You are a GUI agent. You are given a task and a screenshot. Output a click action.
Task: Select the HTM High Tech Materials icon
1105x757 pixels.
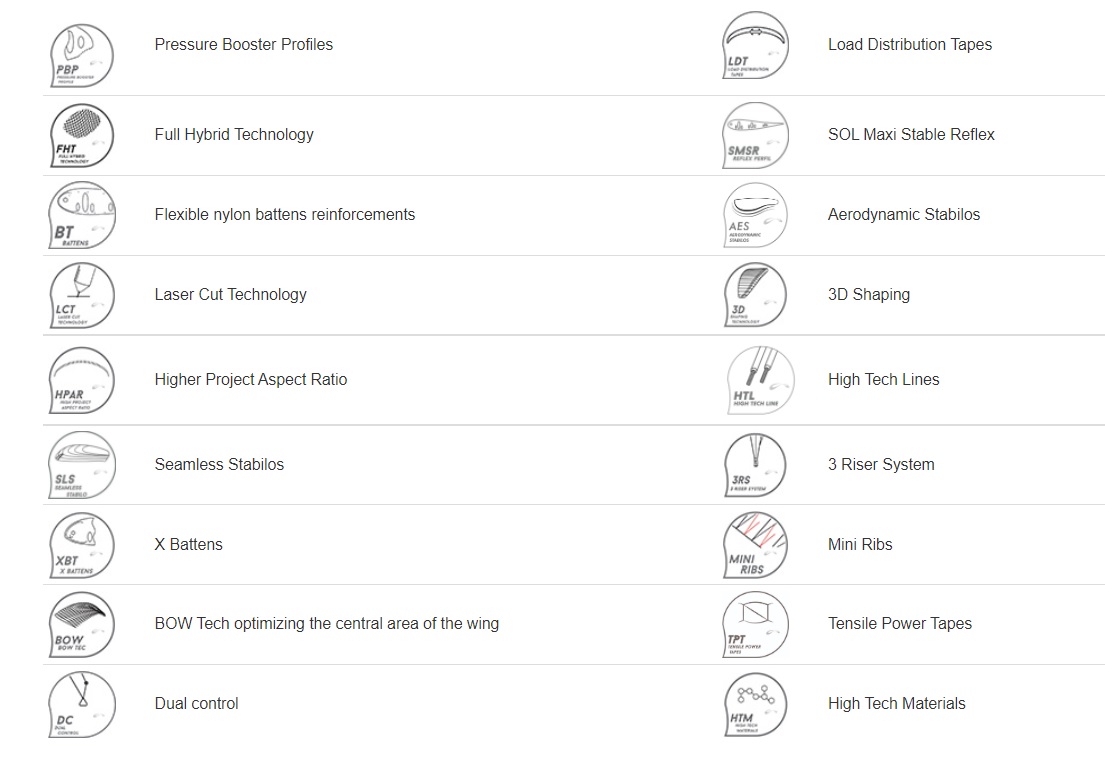(755, 705)
